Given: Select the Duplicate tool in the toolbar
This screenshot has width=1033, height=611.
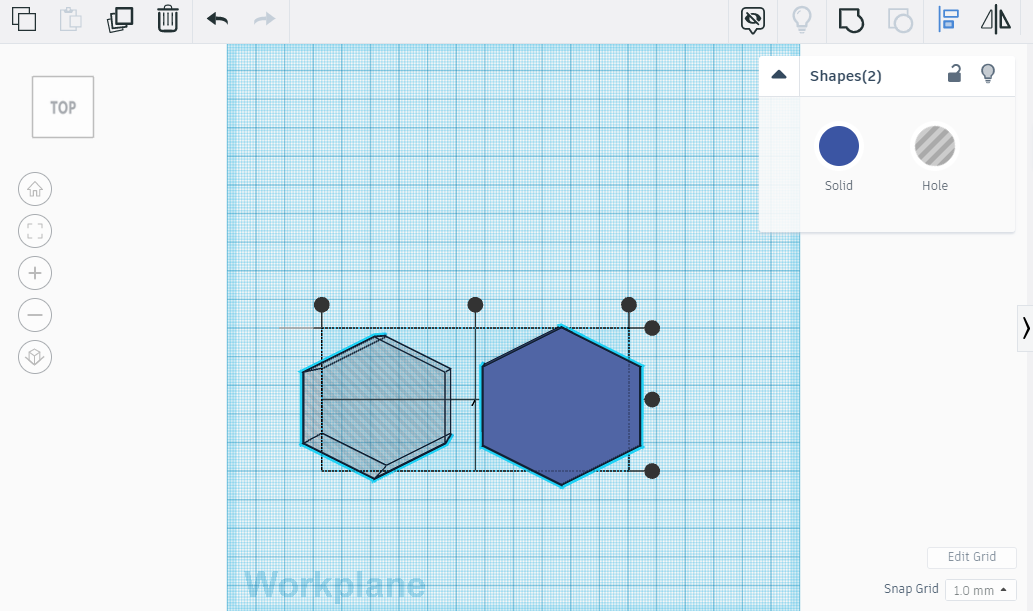Looking at the screenshot, I should 119,19.
